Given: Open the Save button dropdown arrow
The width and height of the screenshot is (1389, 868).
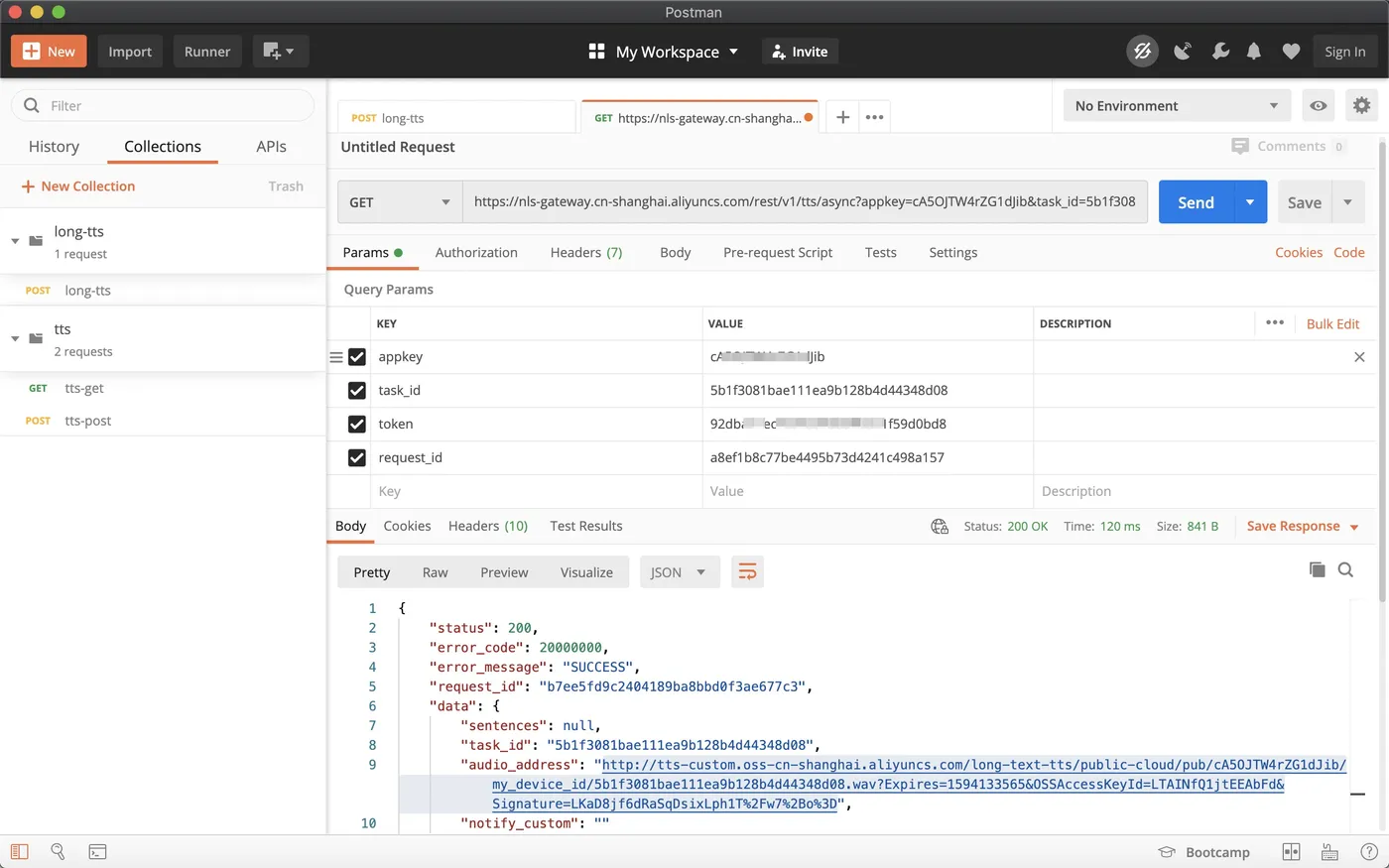Looking at the screenshot, I should pyautogui.click(x=1347, y=201).
